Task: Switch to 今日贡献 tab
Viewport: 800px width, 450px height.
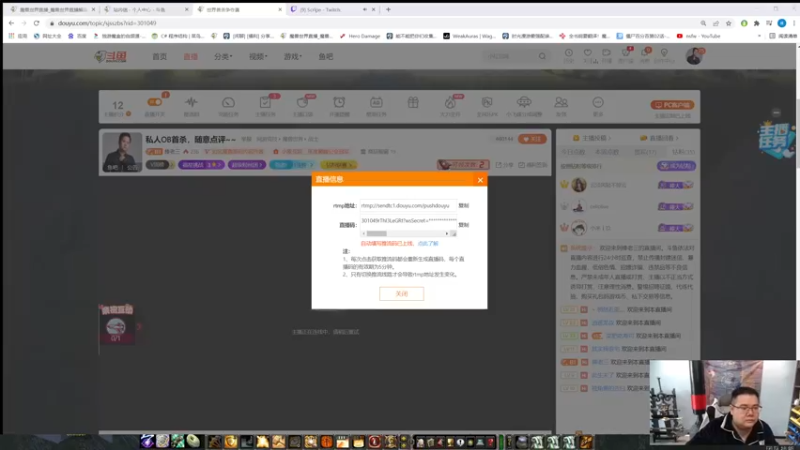Action: [x=573, y=152]
